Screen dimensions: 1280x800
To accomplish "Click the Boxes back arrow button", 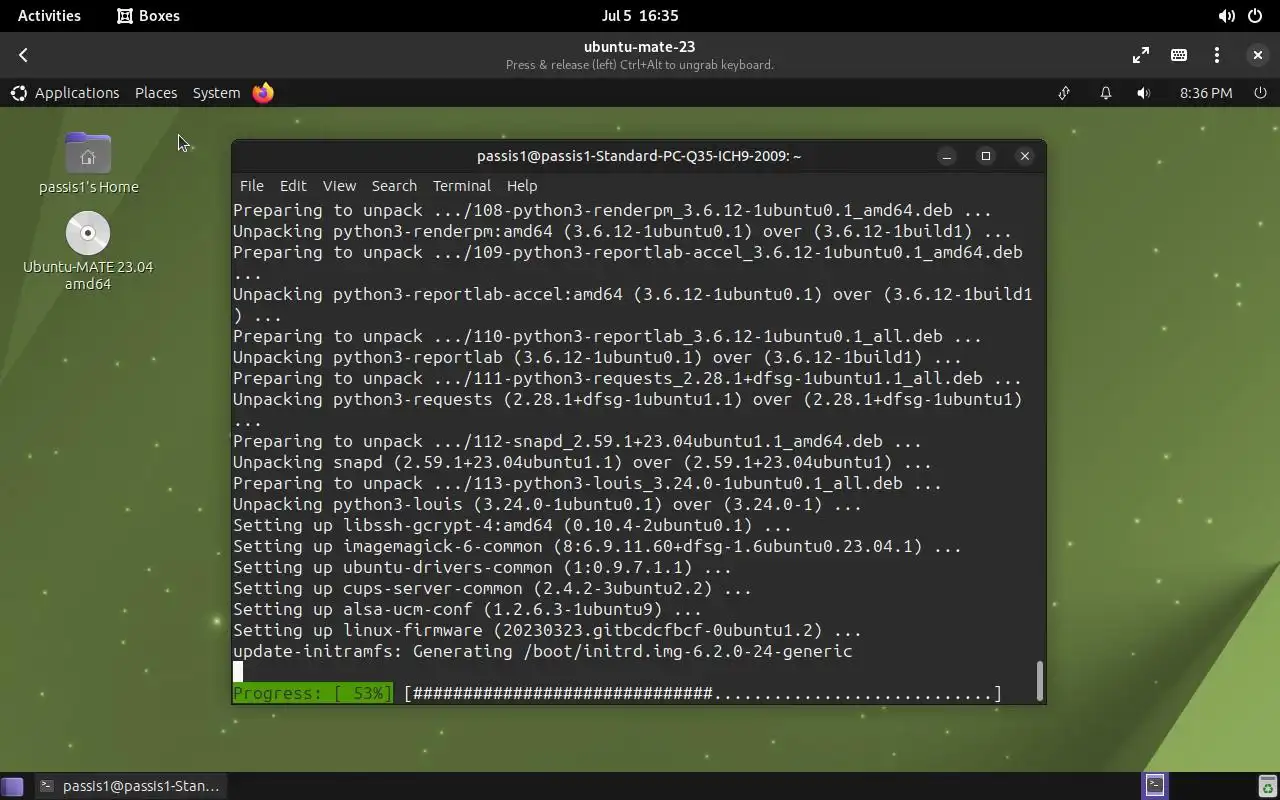I will click(x=23, y=55).
